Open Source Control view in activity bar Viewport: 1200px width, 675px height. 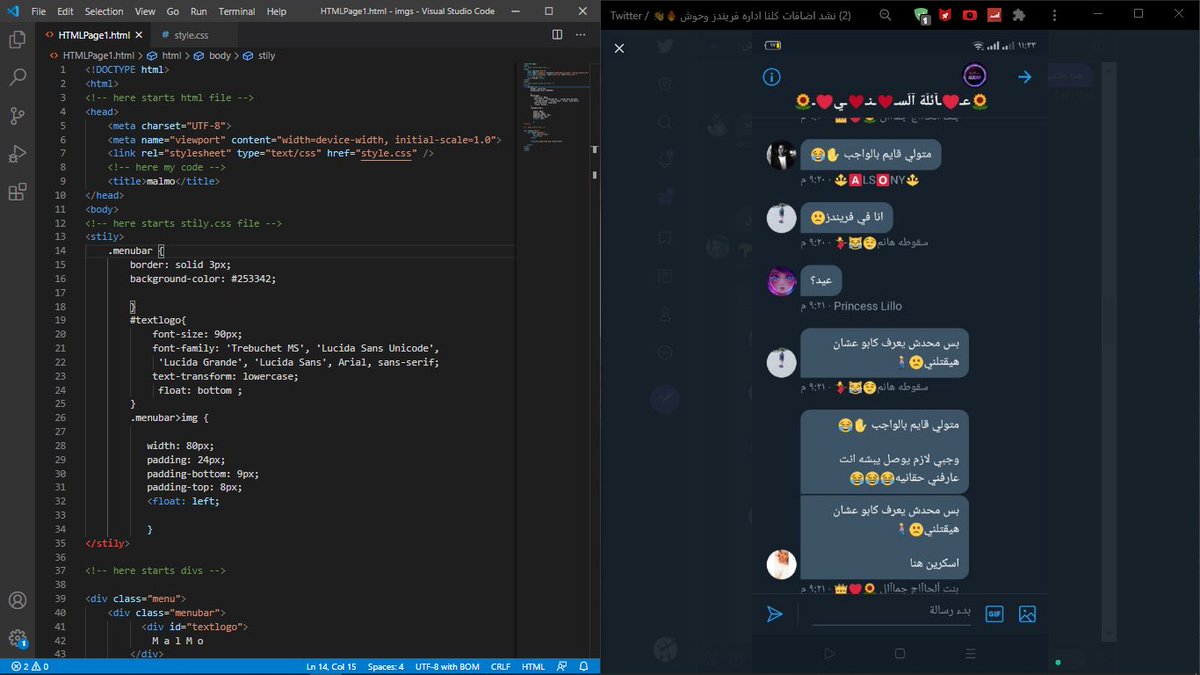click(17, 116)
